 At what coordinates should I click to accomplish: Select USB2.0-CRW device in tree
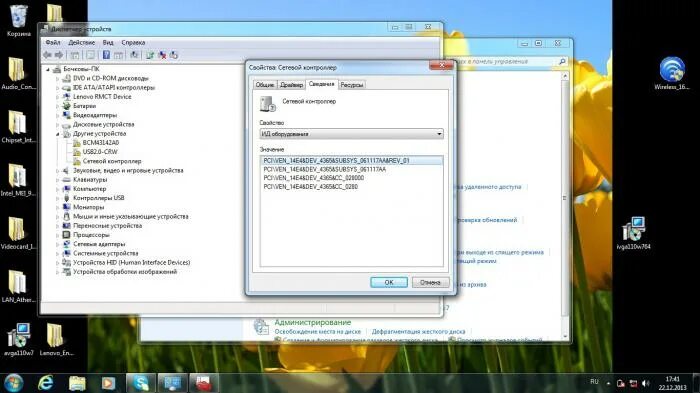100,152
